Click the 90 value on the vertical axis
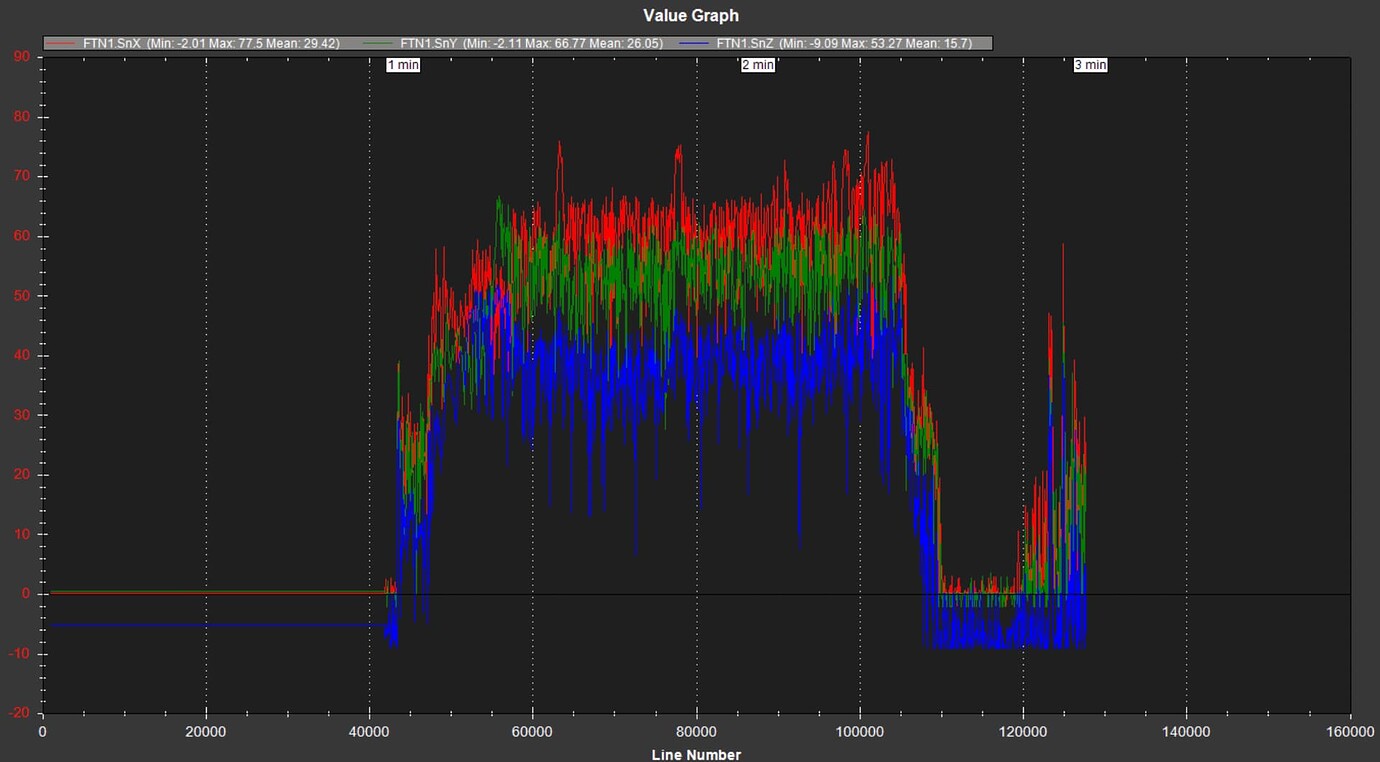Image resolution: width=1380 pixels, height=762 pixels. [20, 56]
